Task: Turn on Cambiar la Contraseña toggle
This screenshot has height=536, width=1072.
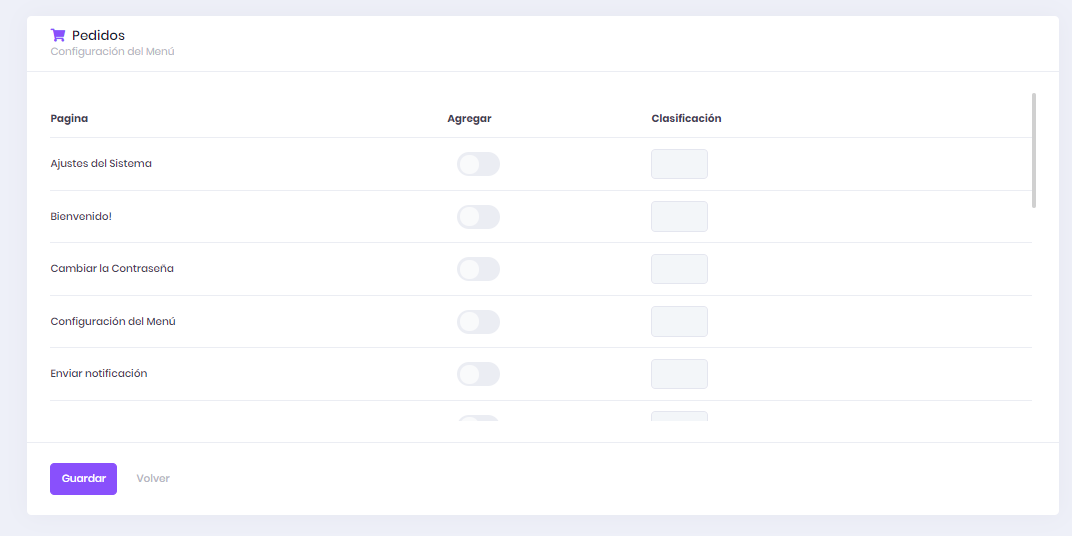Action: (x=478, y=269)
